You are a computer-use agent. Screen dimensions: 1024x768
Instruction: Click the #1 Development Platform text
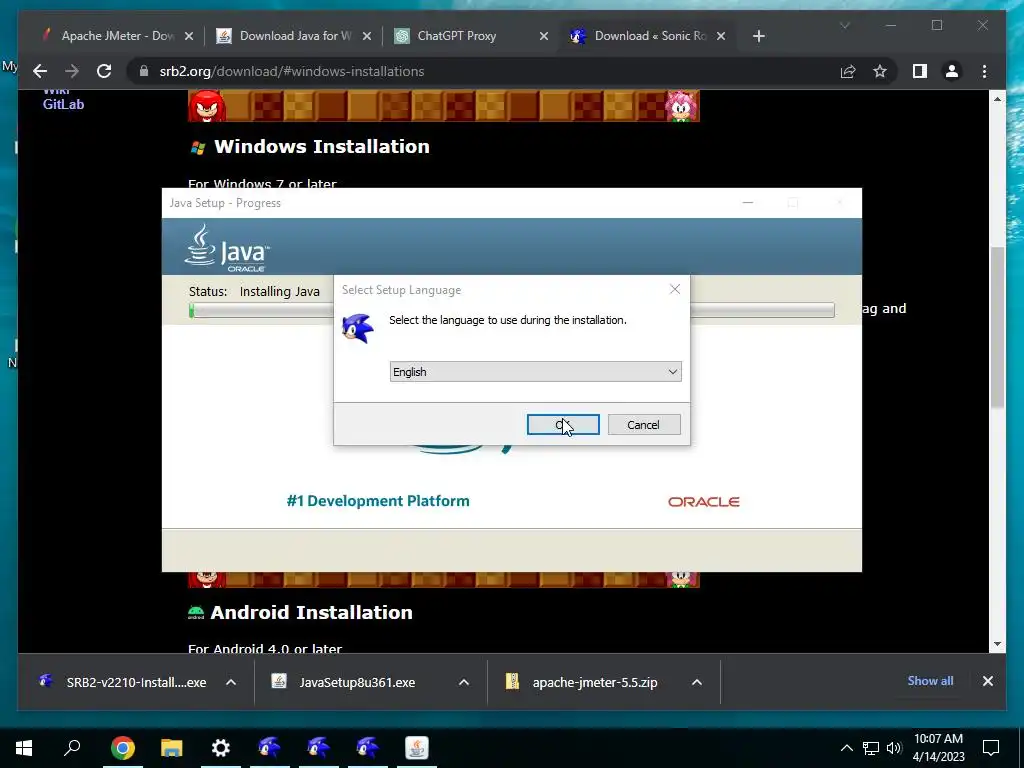378,501
